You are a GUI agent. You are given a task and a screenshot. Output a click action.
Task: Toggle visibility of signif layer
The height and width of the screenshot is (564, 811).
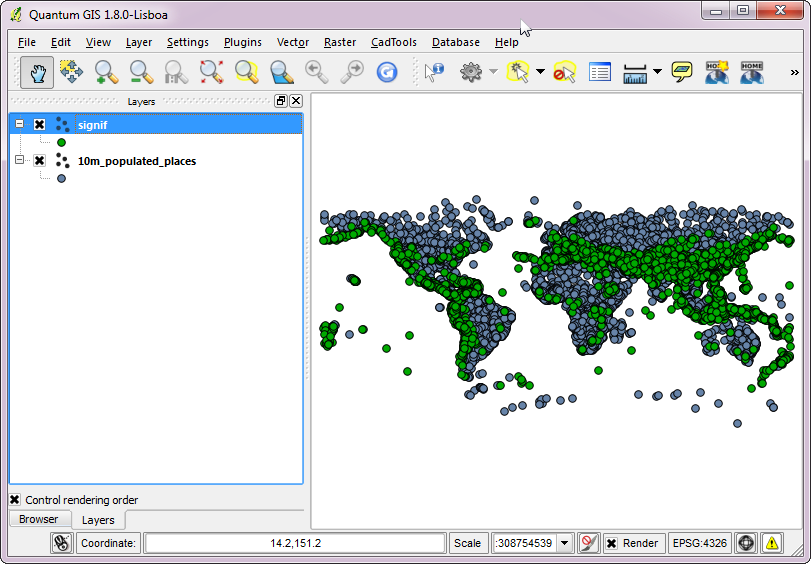pos(39,125)
